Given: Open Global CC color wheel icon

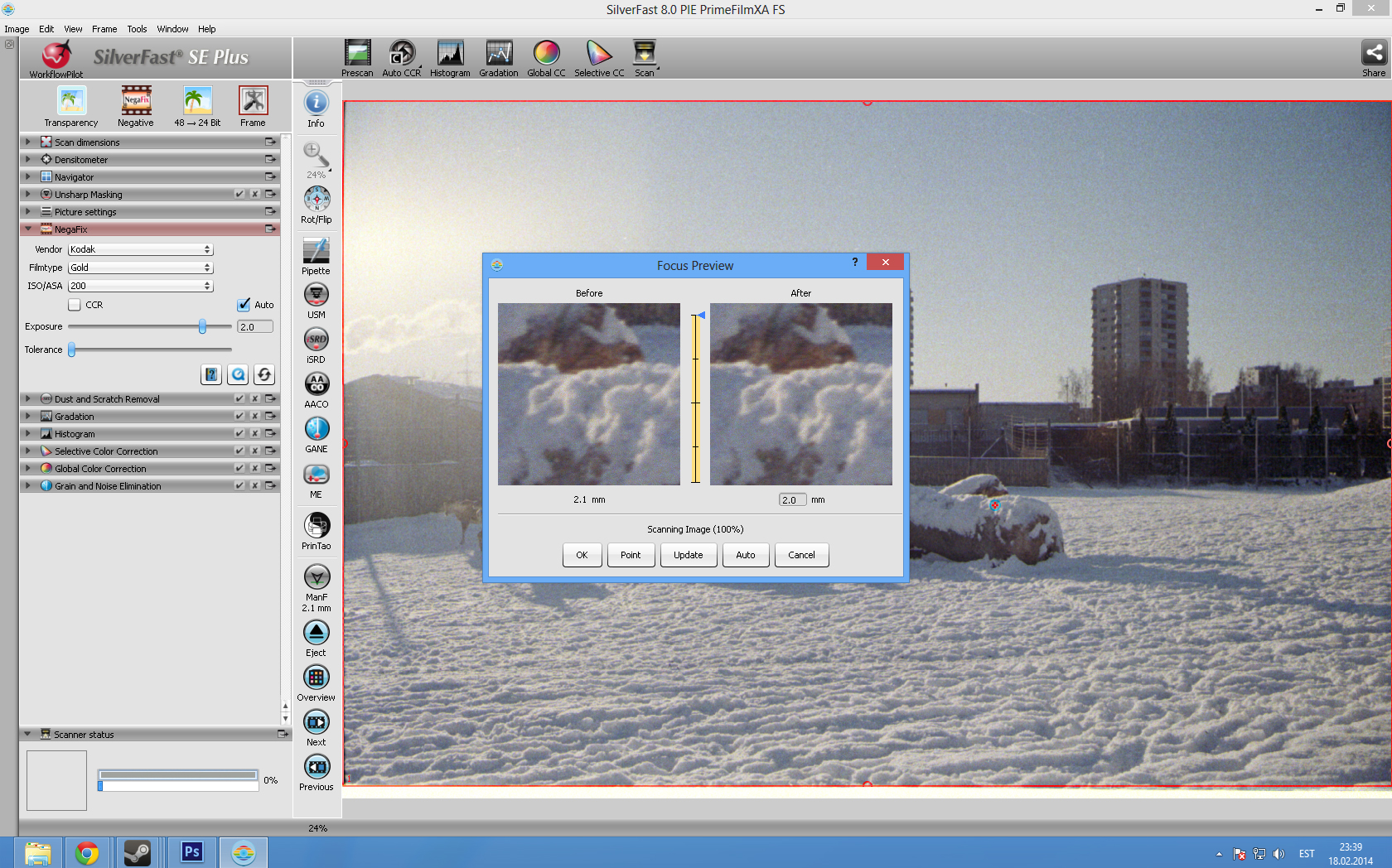Looking at the screenshot, I should tap(546, 53).
